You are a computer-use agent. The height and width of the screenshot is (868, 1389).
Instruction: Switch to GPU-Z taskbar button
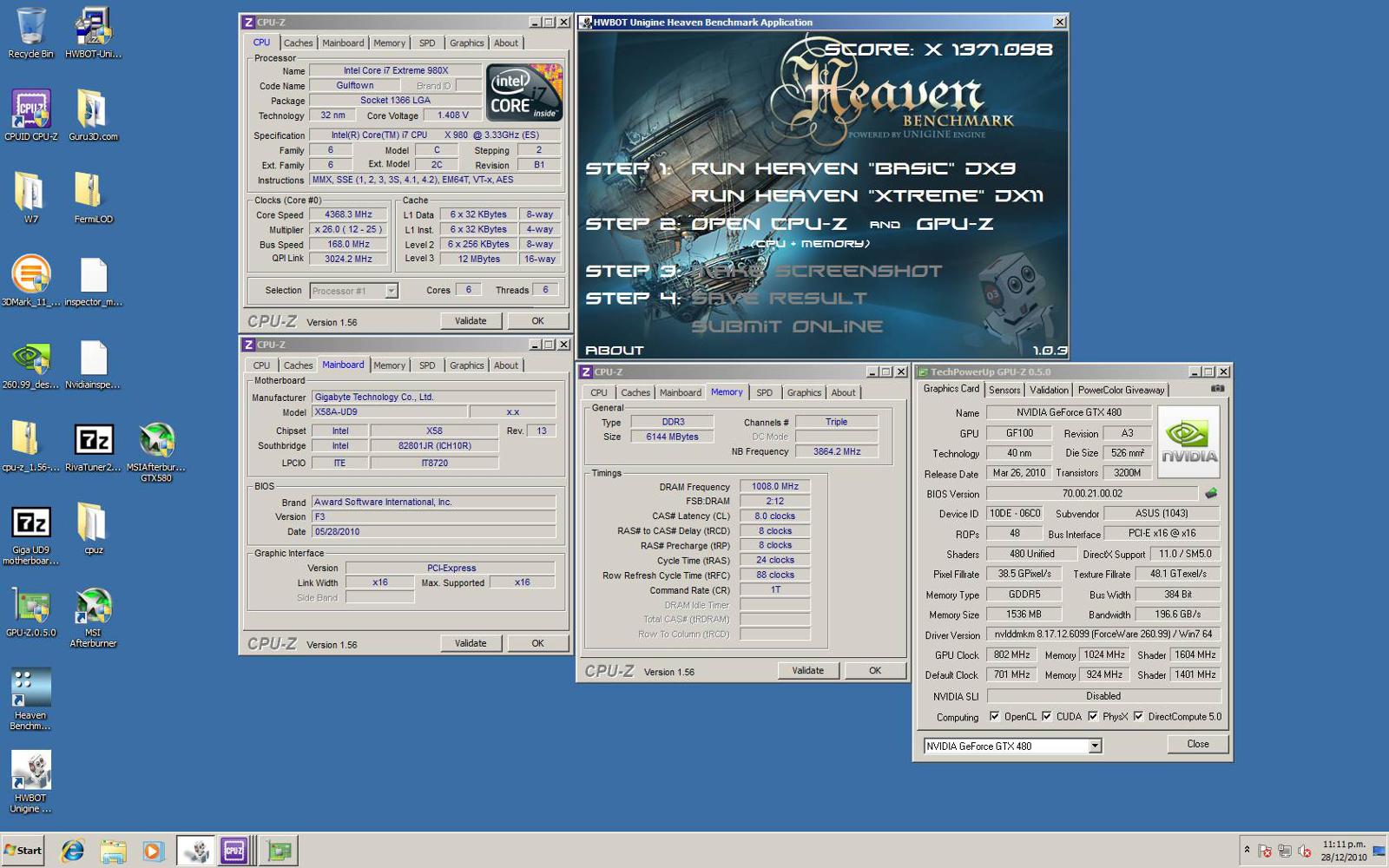280,851
